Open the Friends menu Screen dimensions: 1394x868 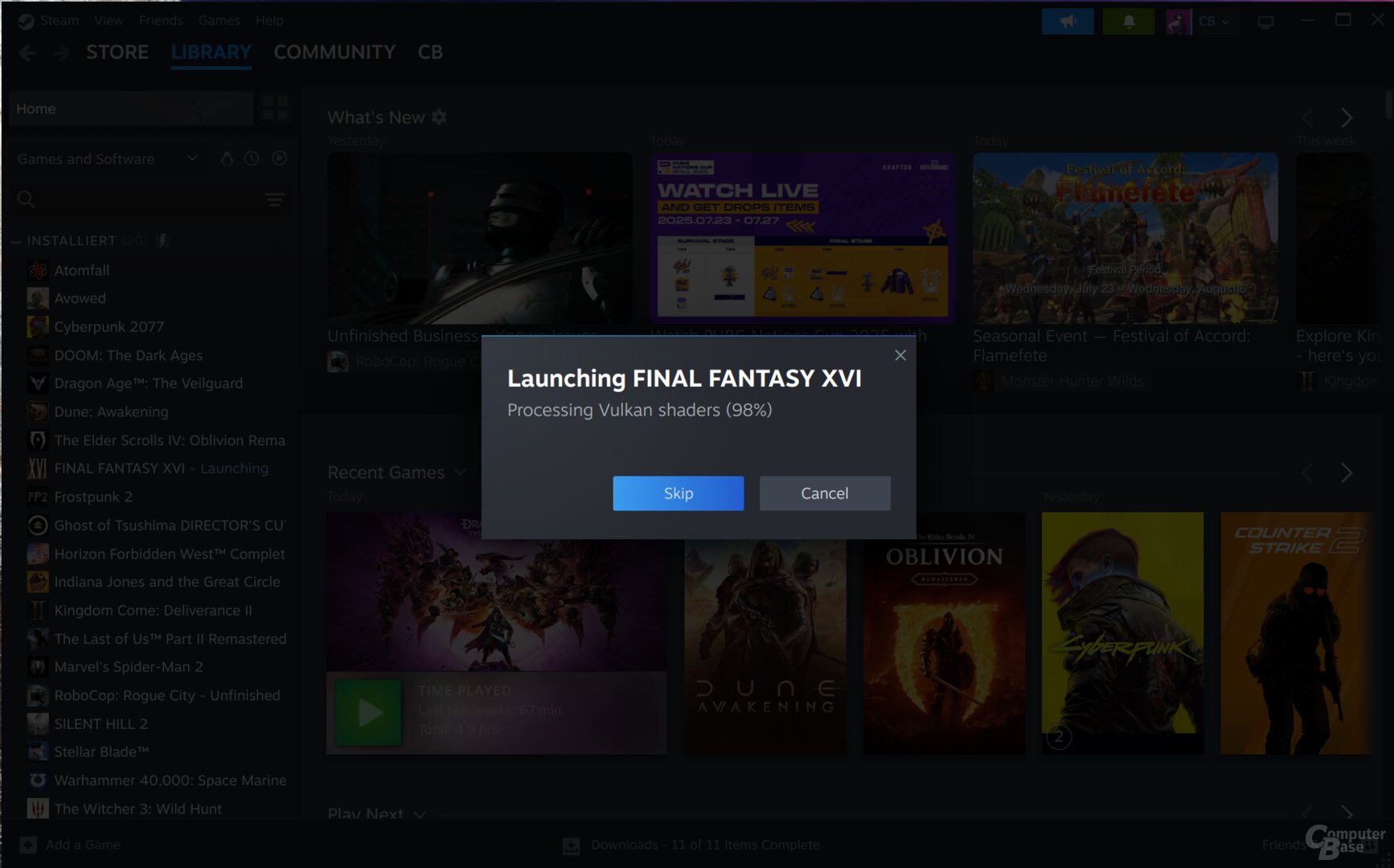(161, 20)
